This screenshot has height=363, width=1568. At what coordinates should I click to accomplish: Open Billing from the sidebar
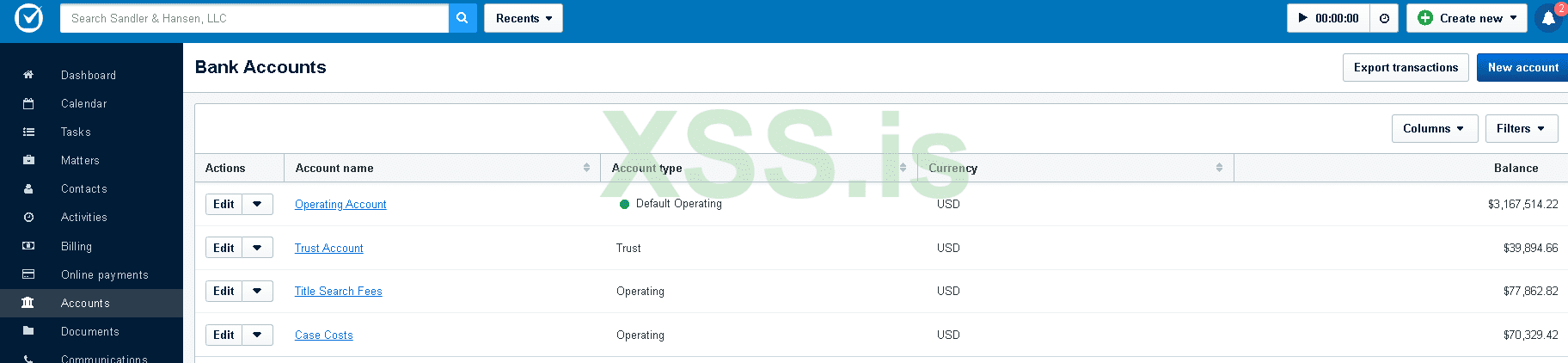(x=76, y=246)
